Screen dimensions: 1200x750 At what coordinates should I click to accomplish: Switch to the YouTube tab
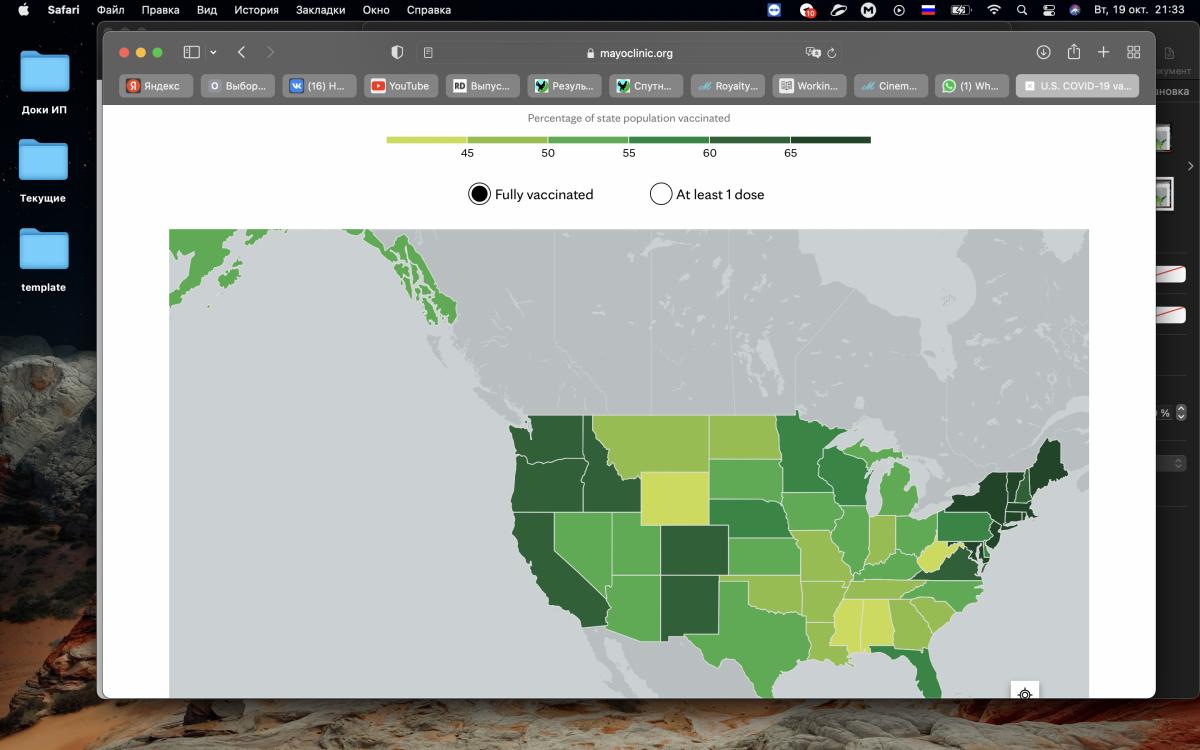coord(400,86)
